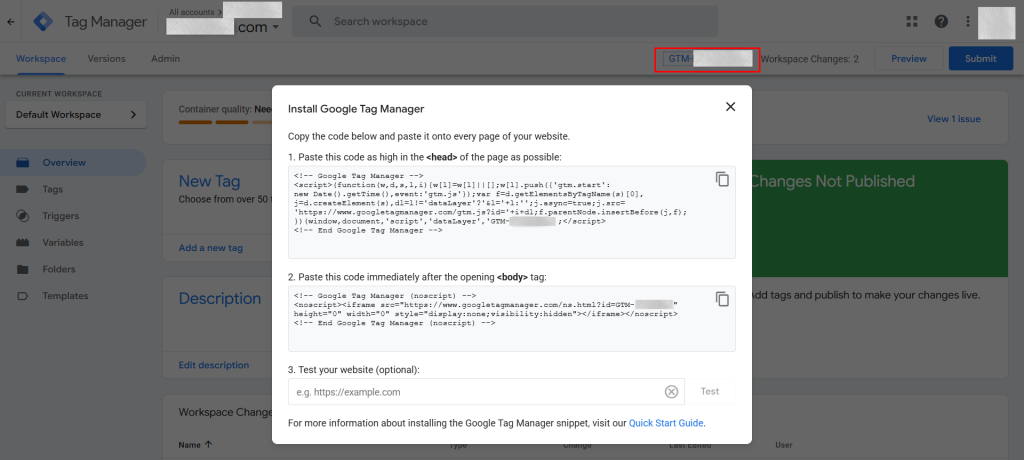Click the Tags sidebar icon
The image size is (1024, 460).
pos(23,189)
